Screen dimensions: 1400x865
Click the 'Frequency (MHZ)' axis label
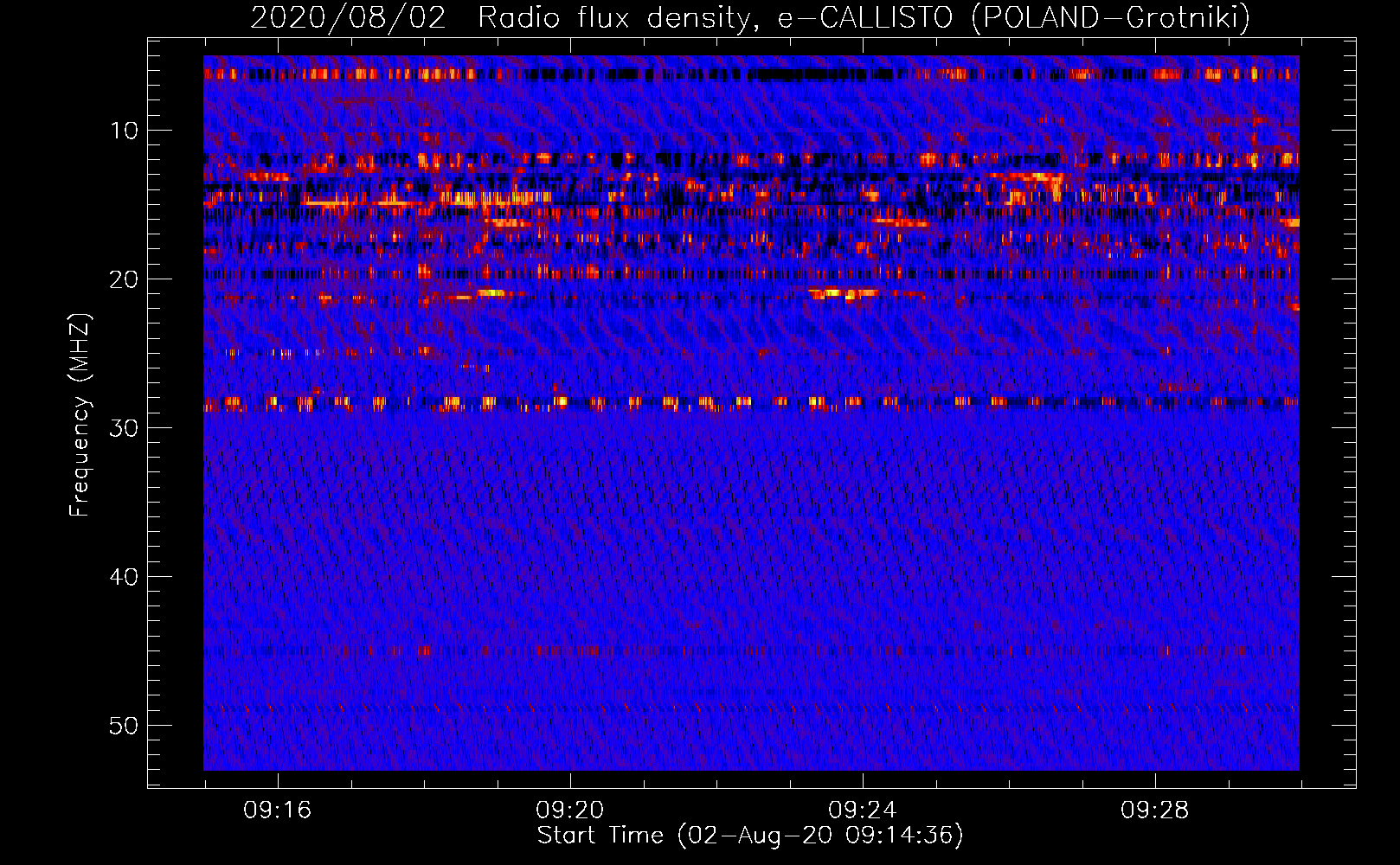(80, 415)
